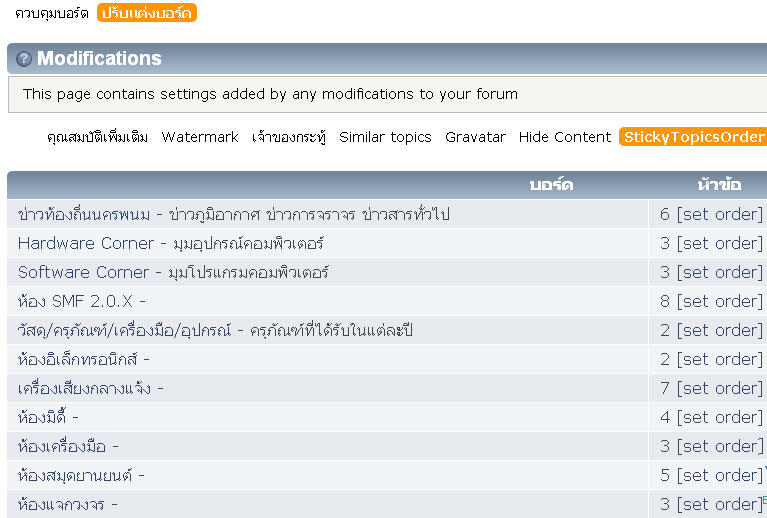Select the Gravatar tab

(475, 137)
